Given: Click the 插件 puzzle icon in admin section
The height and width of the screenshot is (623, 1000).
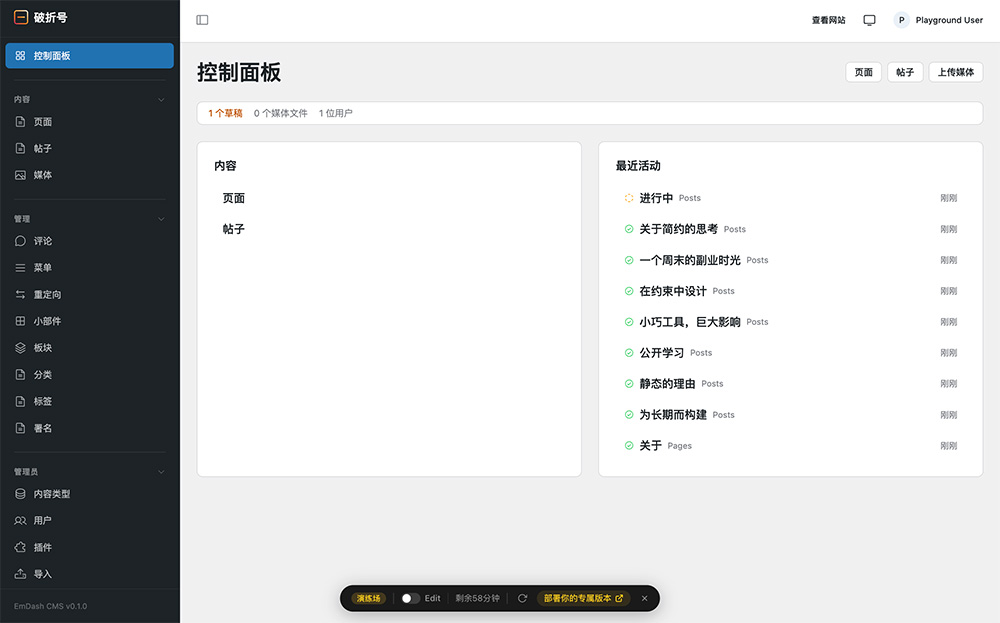Looking at the screenshot, I should (20, 546).
